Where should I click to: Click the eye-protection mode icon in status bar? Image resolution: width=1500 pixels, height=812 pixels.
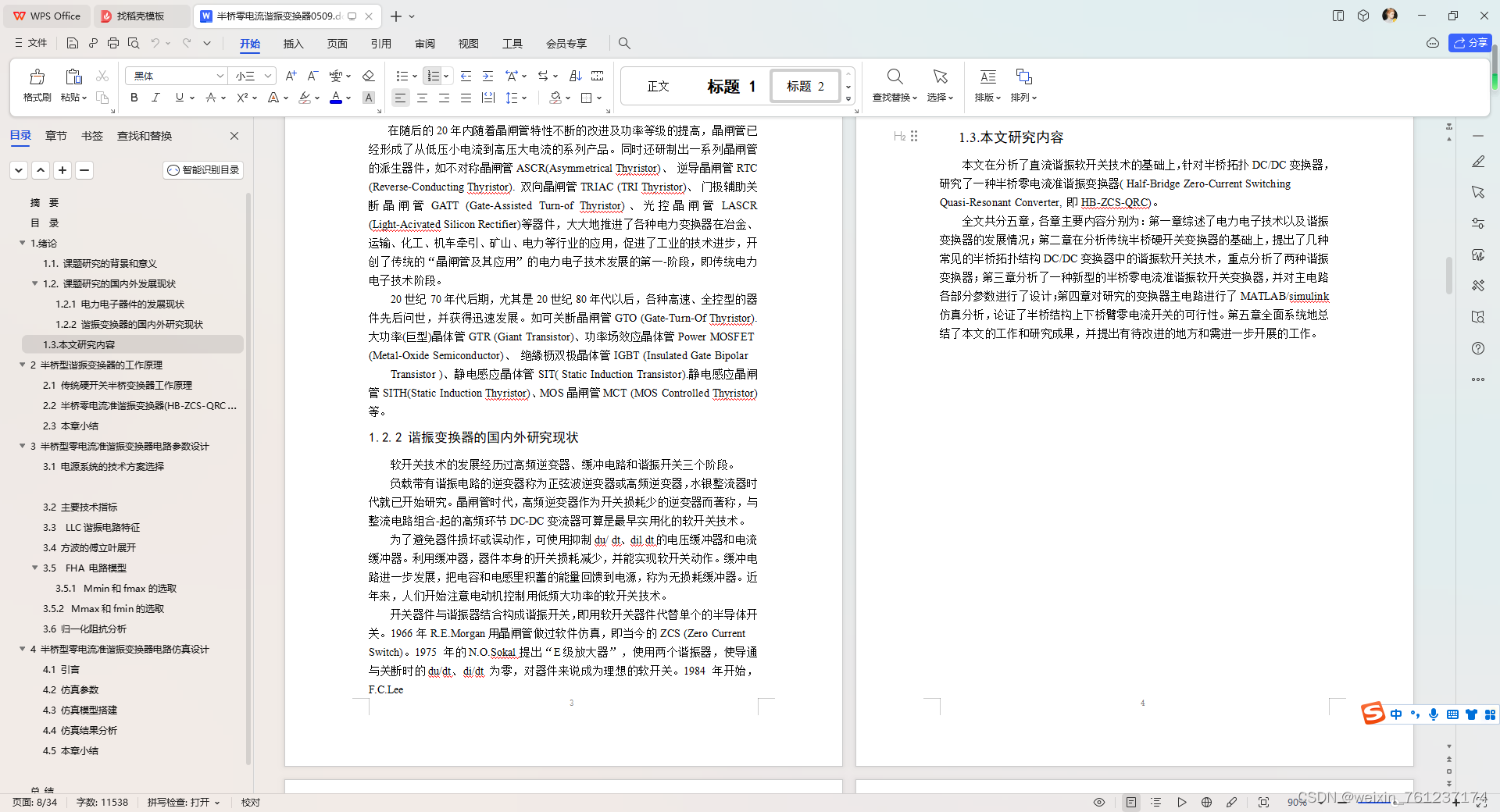coord(1099,802)
